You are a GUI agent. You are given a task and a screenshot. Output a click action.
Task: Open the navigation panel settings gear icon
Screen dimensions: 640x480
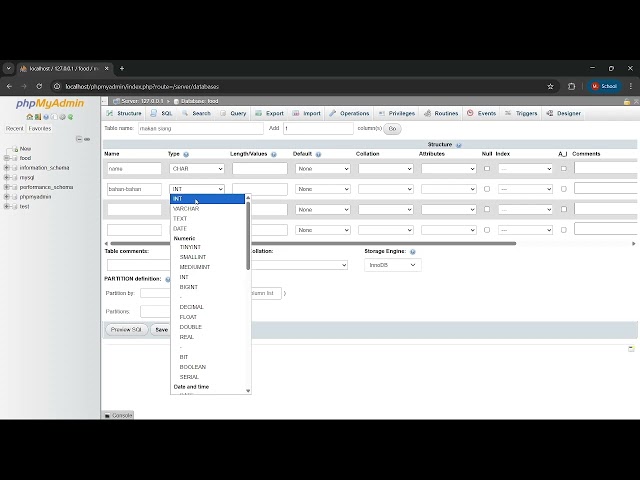(x=62, y=117)
